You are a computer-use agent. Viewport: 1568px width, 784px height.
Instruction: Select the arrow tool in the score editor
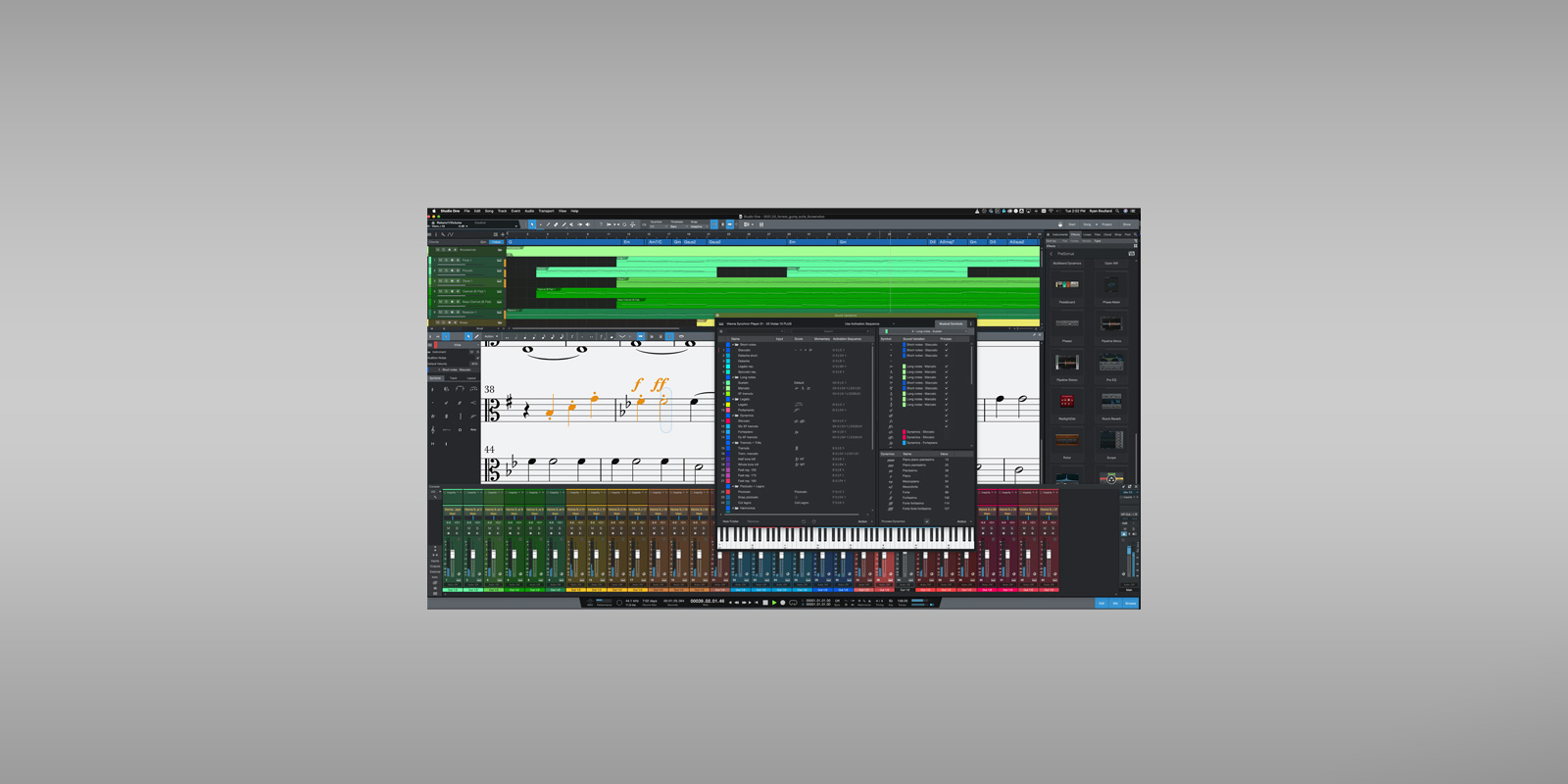(x=468, y=336)
